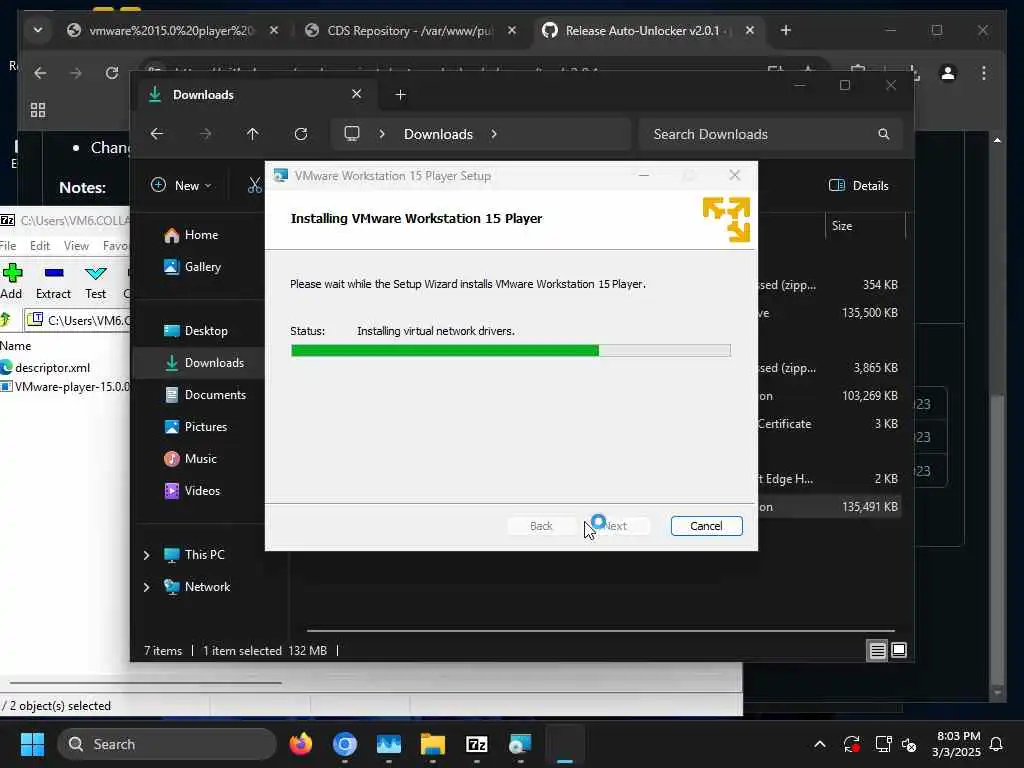
Task: Open the browser profile icon
Action: coord(948,72)
